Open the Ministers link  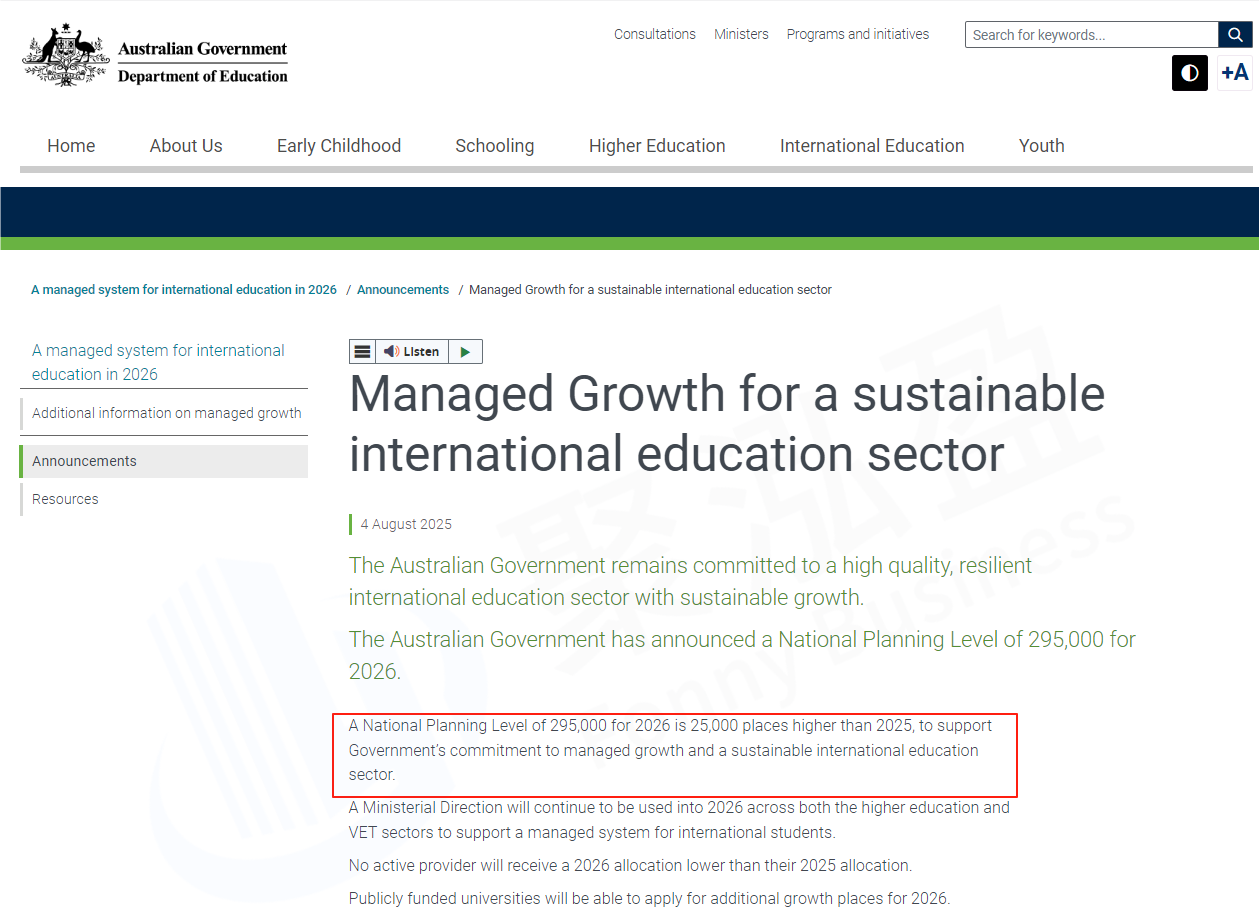coord(741,34)
